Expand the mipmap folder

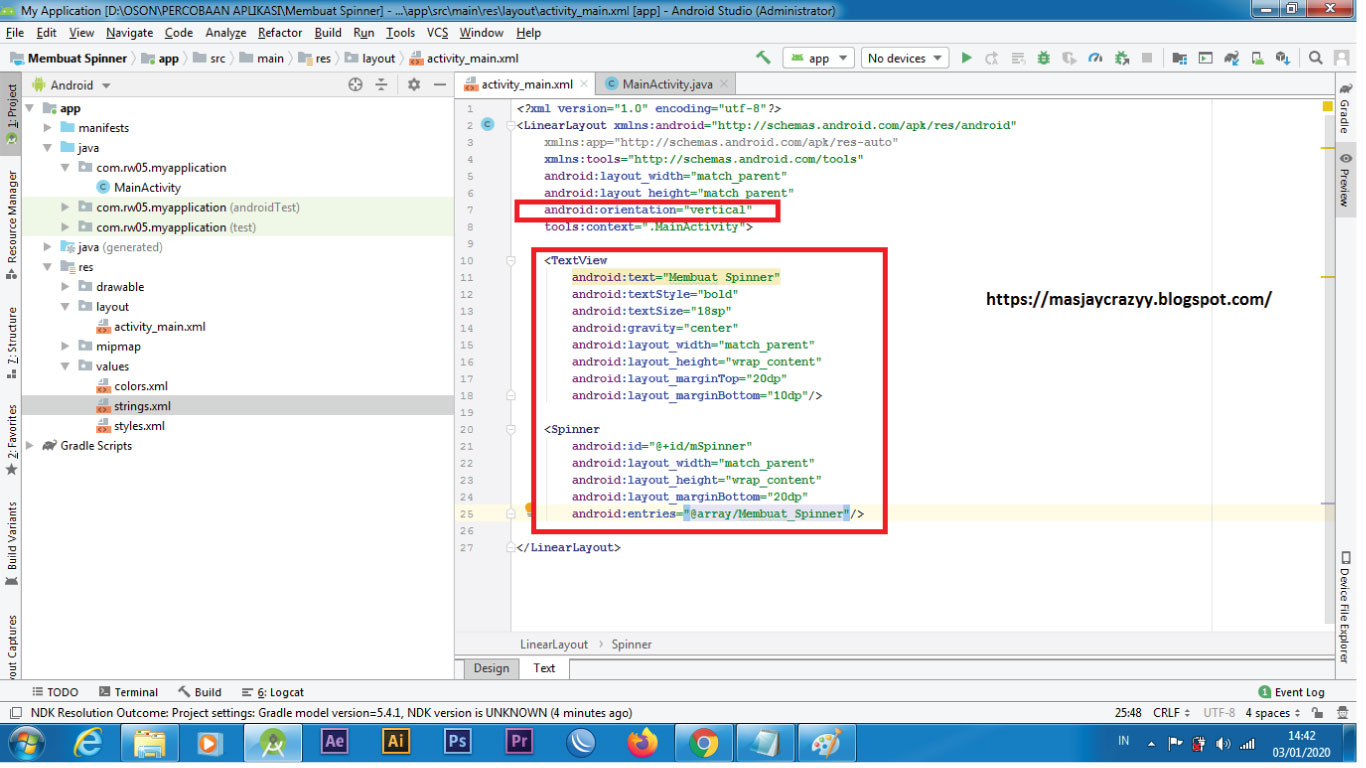tap(65, 346)
